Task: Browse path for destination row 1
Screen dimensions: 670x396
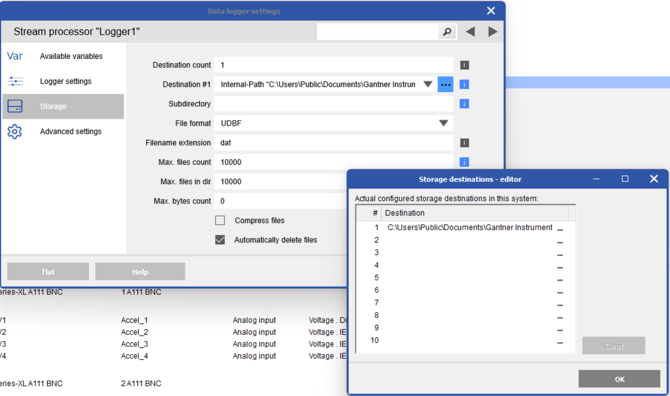Action: (x=560, y=229)
